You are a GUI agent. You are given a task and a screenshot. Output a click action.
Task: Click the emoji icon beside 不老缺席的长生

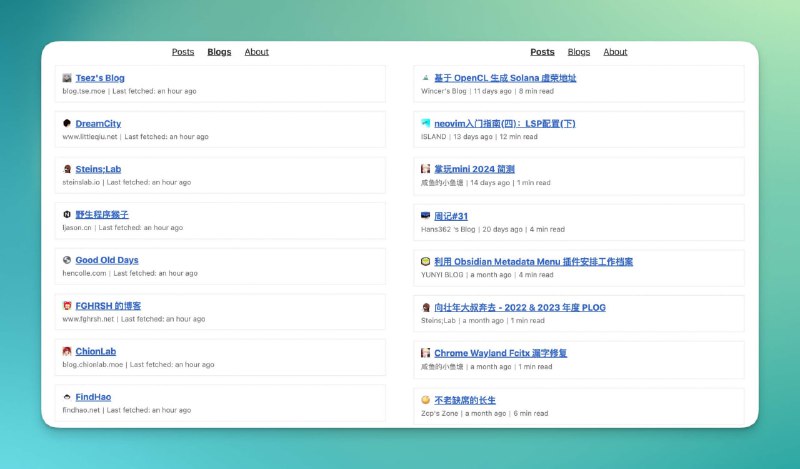click(x=426, y=400)
